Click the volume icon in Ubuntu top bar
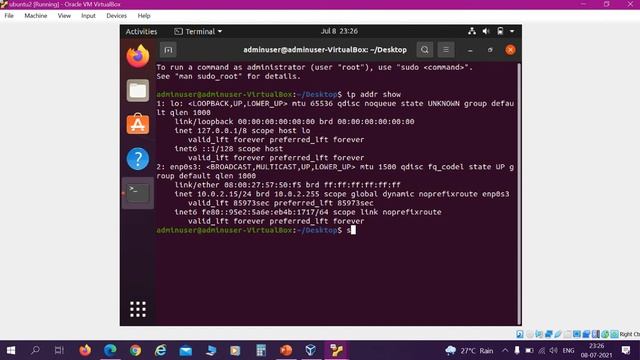640x360 pixels. (486, 31)
